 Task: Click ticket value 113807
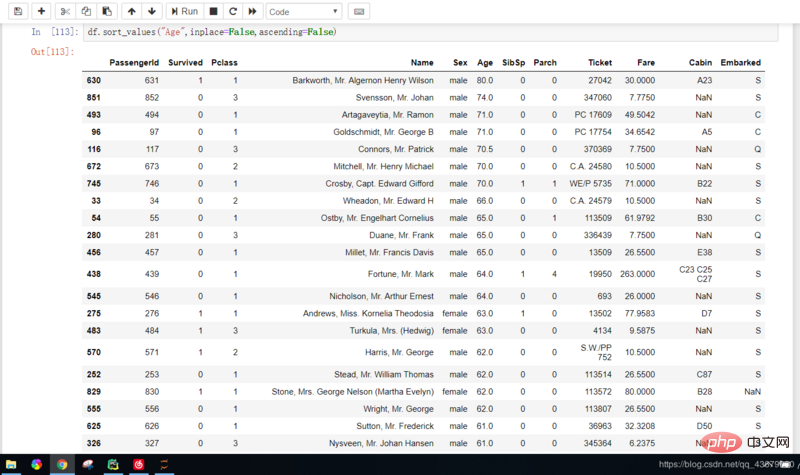point(598,409)
